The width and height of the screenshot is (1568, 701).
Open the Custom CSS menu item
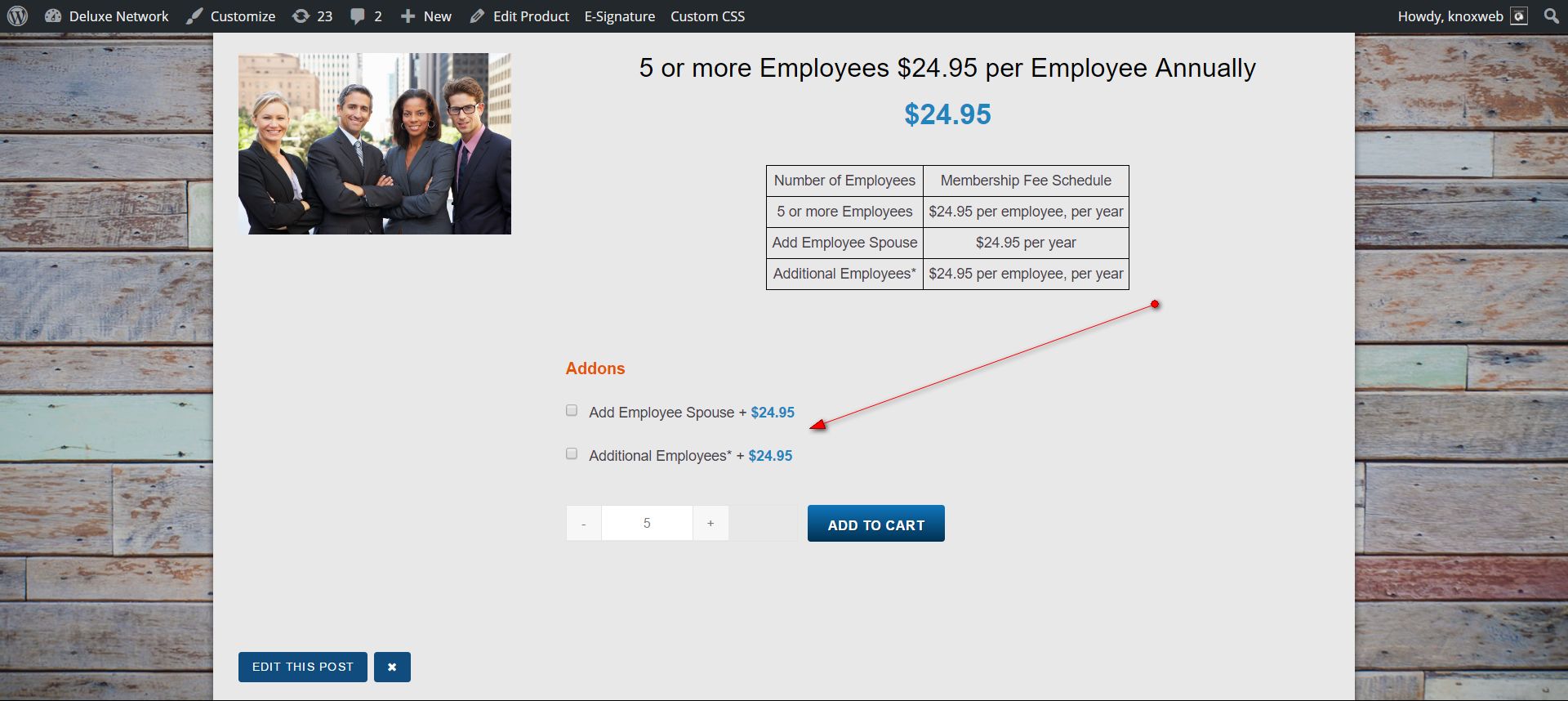pyautogui.click(x=707, y=16)
